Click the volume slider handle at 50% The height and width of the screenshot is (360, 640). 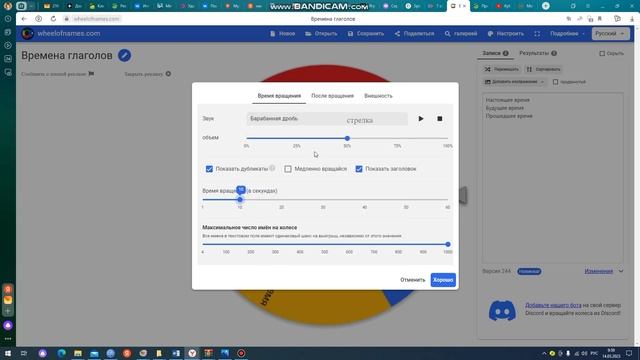tap(347, 138)
